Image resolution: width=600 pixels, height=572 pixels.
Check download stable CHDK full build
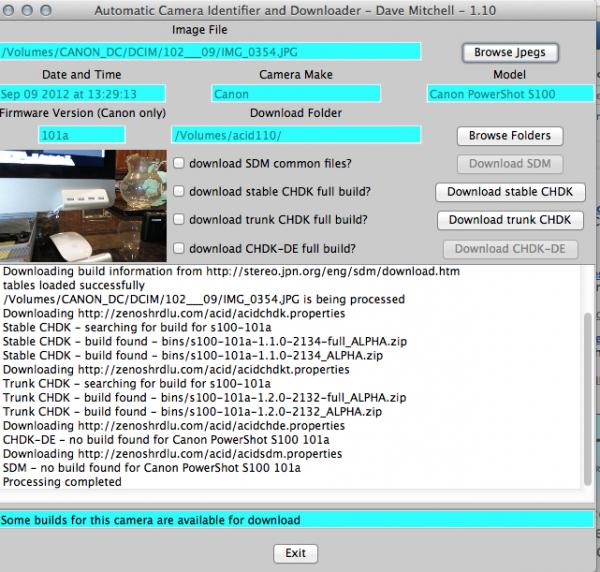click(179, 191)
